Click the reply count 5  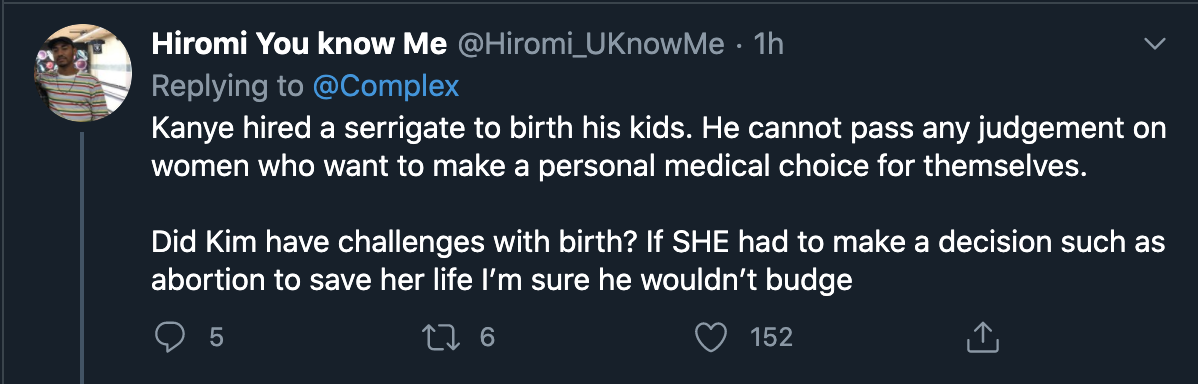[217, 337]
